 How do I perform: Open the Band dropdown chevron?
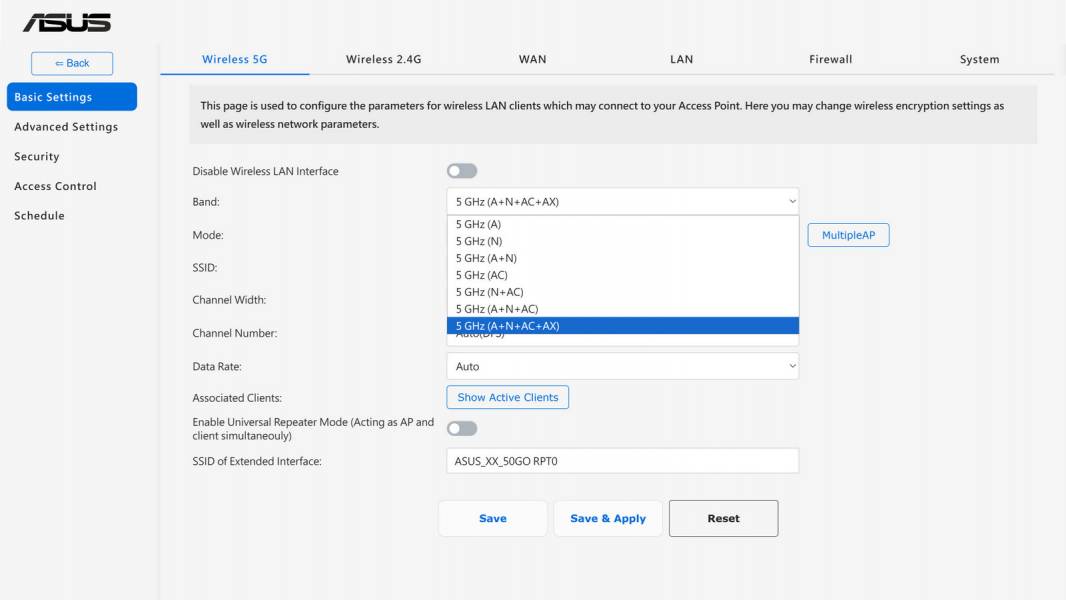click(x=792, y=202)
